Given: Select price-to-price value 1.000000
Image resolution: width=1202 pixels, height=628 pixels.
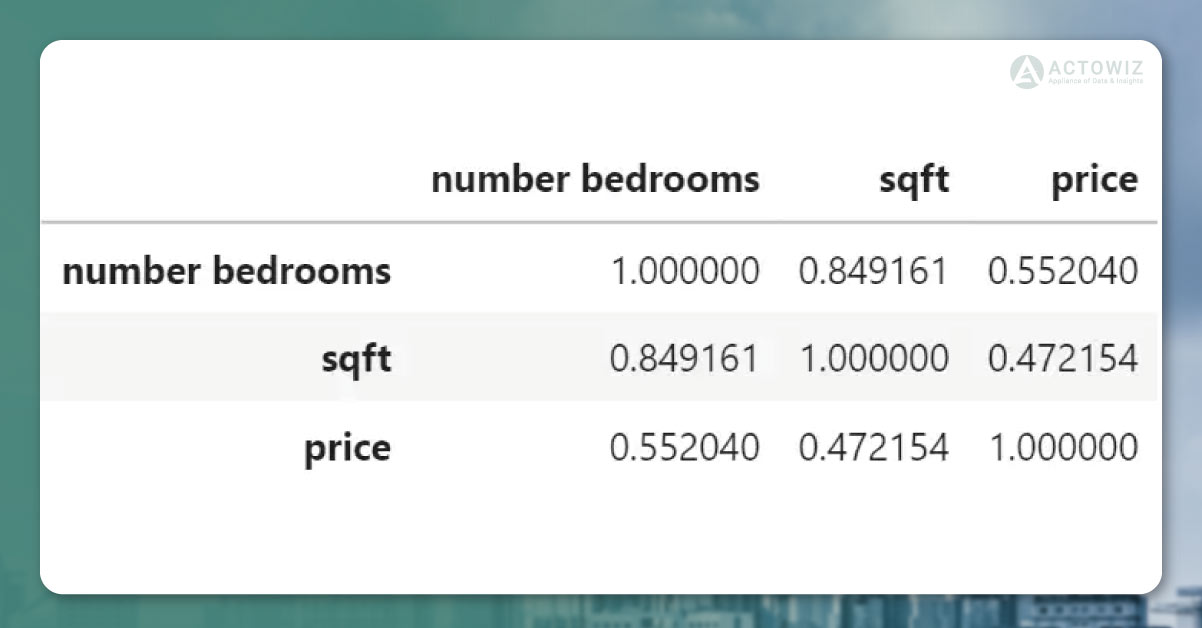Looking at the screenshot, I should pyautogui.click(x=1063, y=447).
